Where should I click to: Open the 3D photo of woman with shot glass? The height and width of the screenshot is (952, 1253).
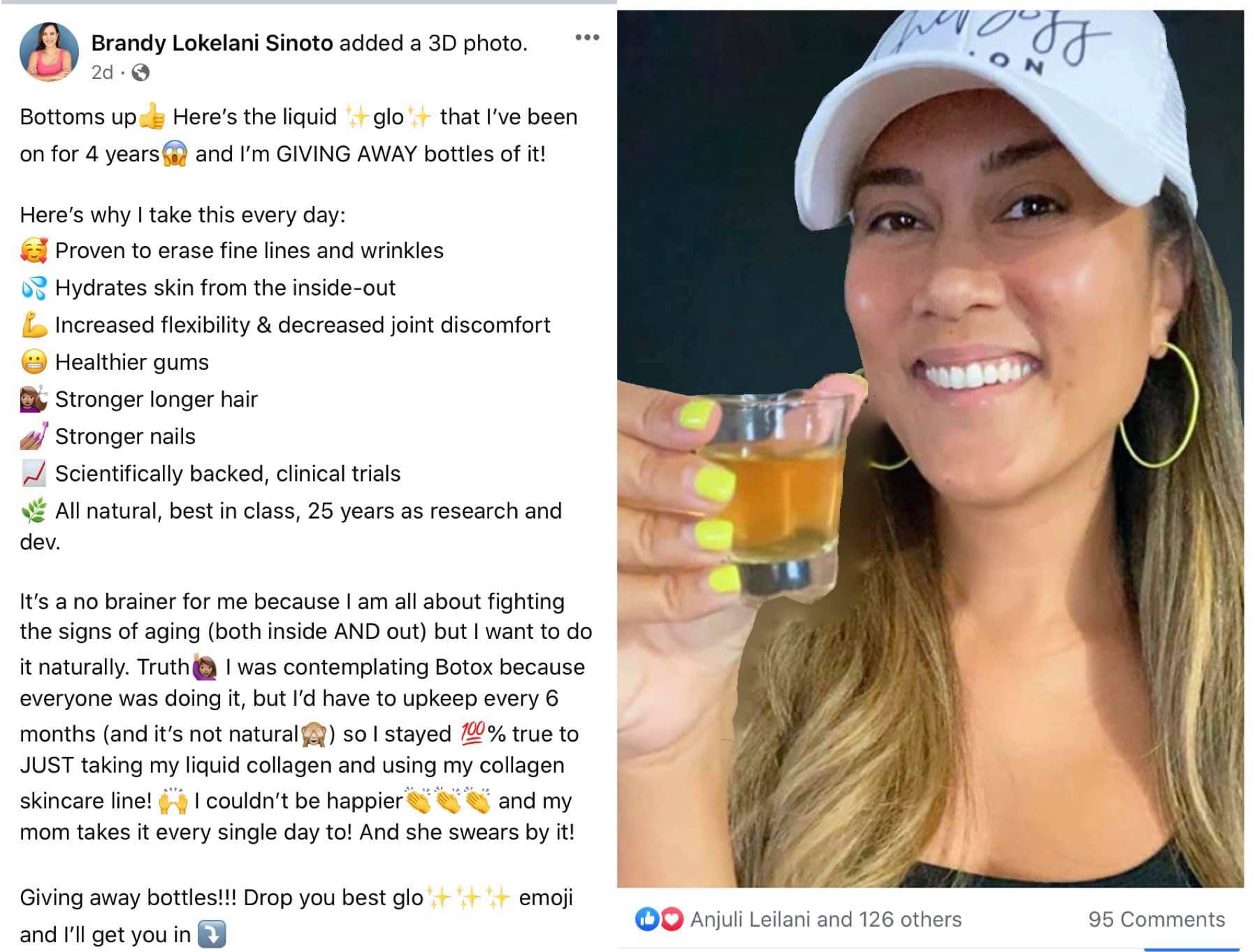pyautogui.click(x=930, y=449)
